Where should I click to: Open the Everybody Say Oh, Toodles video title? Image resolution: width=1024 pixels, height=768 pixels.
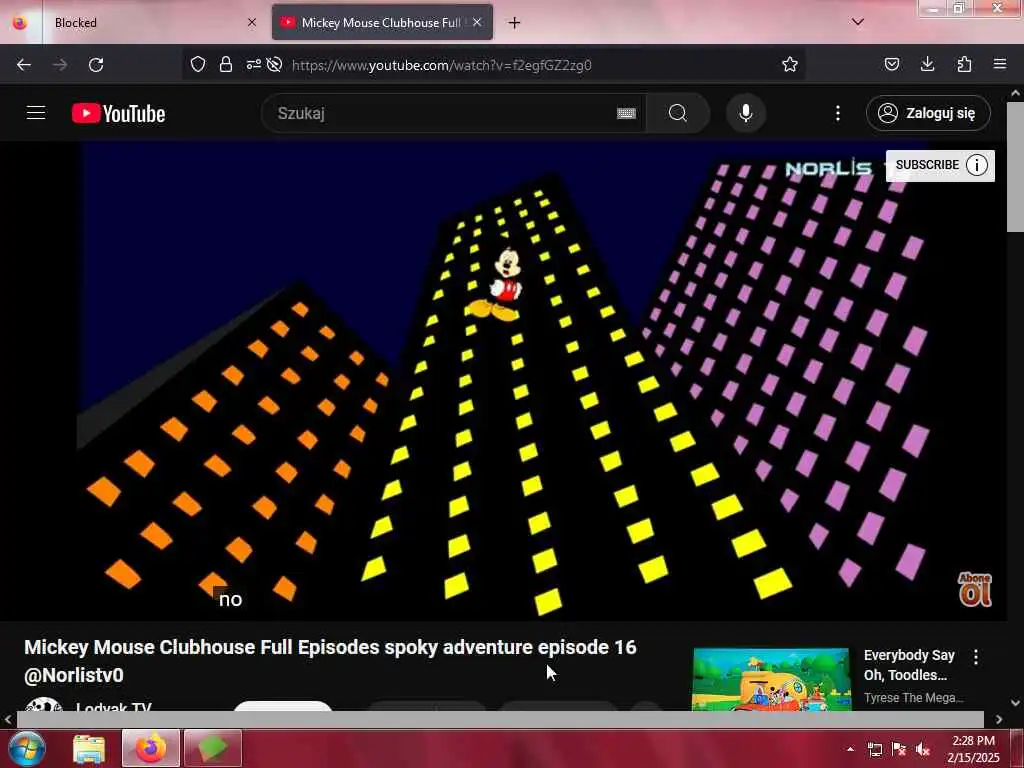[908, 665]
